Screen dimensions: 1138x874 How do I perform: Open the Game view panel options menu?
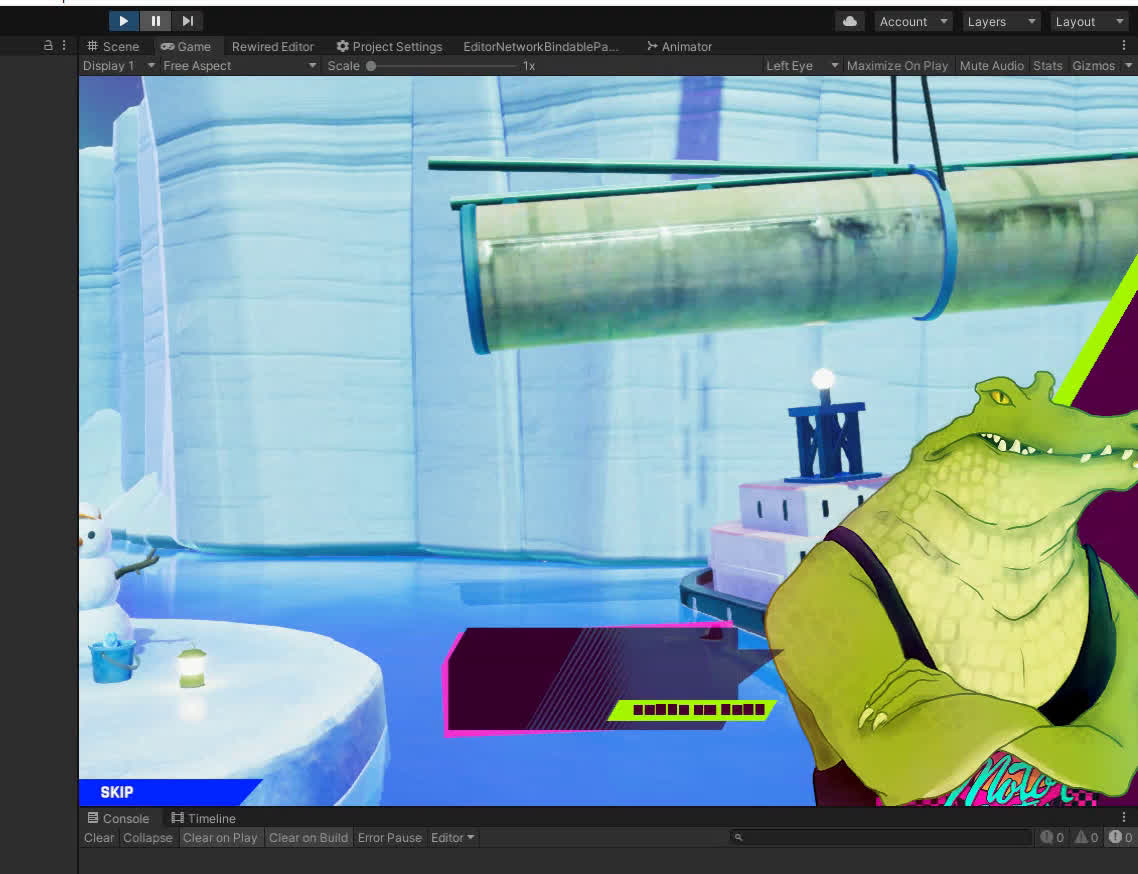point(1124,46)
